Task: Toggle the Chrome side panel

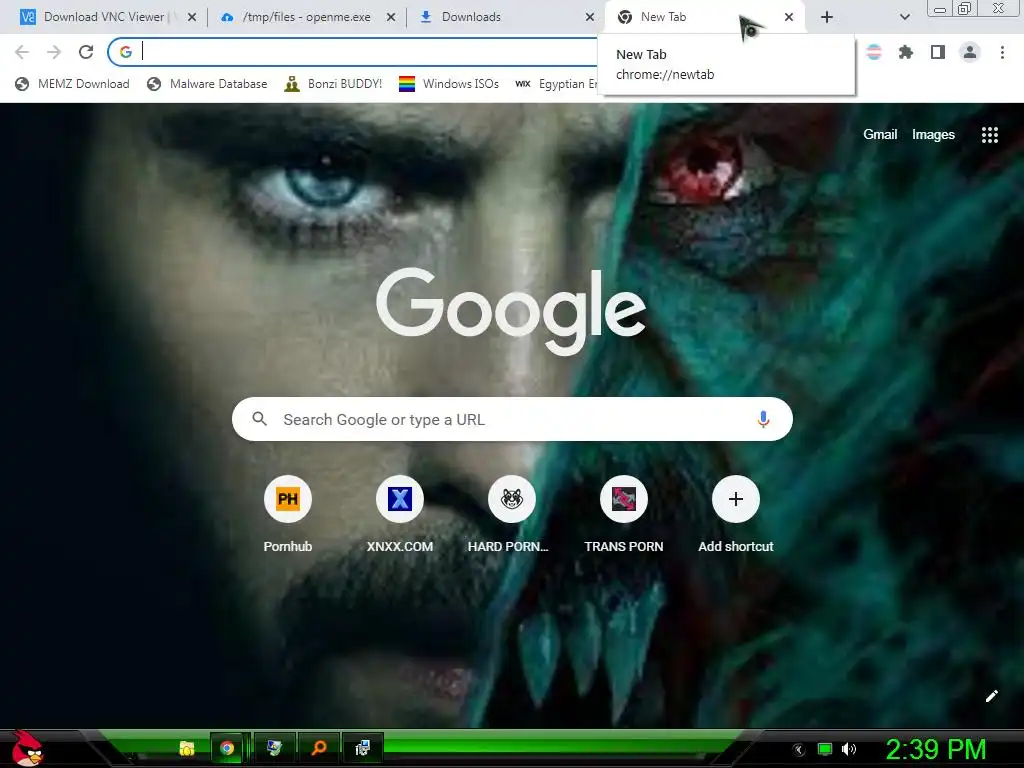Action: [x=938, y=52]
